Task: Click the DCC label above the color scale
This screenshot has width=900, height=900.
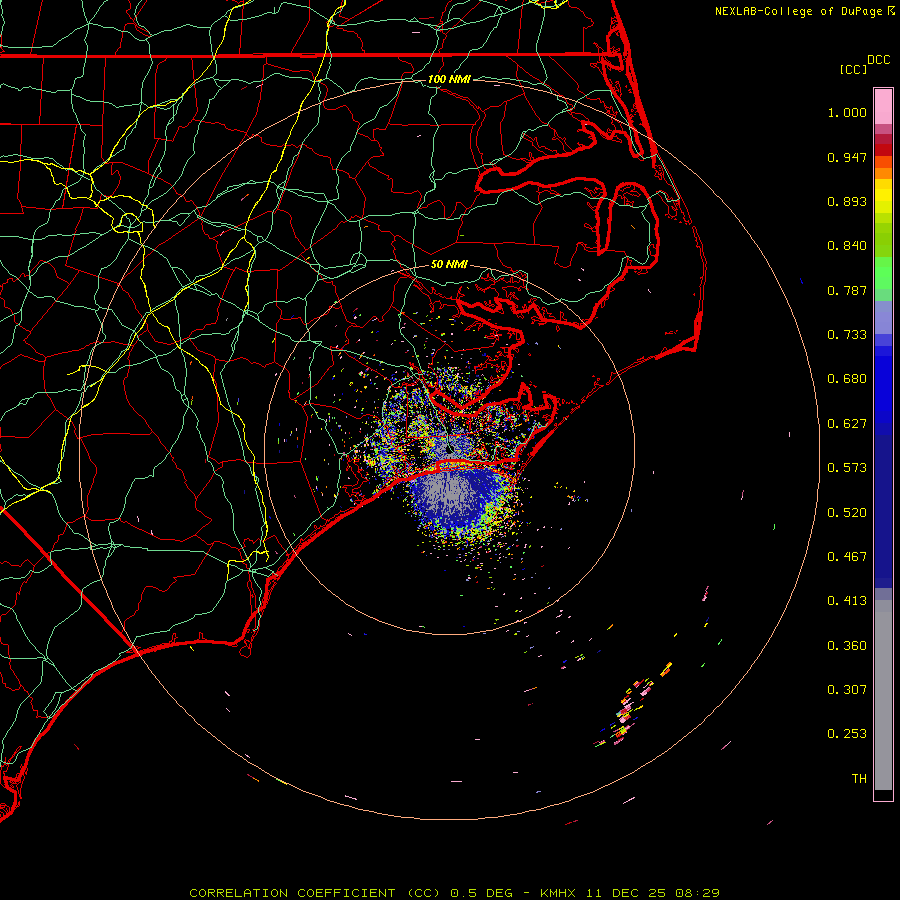Action: 878,60
